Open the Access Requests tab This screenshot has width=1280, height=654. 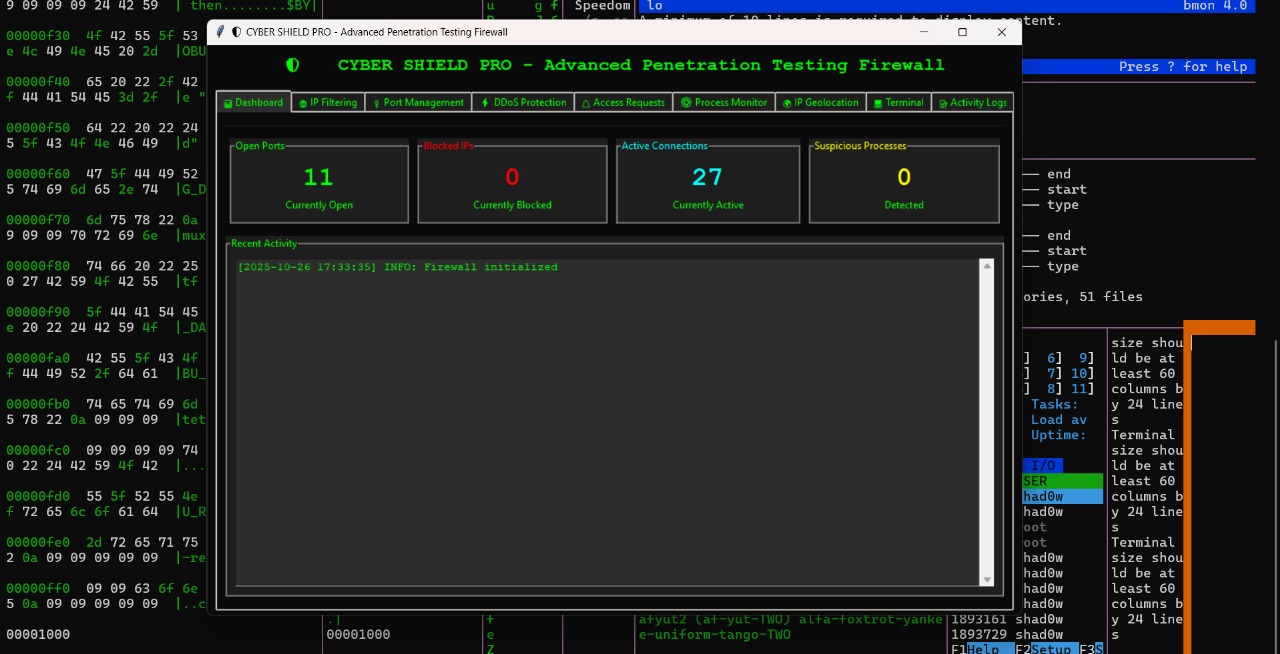(623, 102)
